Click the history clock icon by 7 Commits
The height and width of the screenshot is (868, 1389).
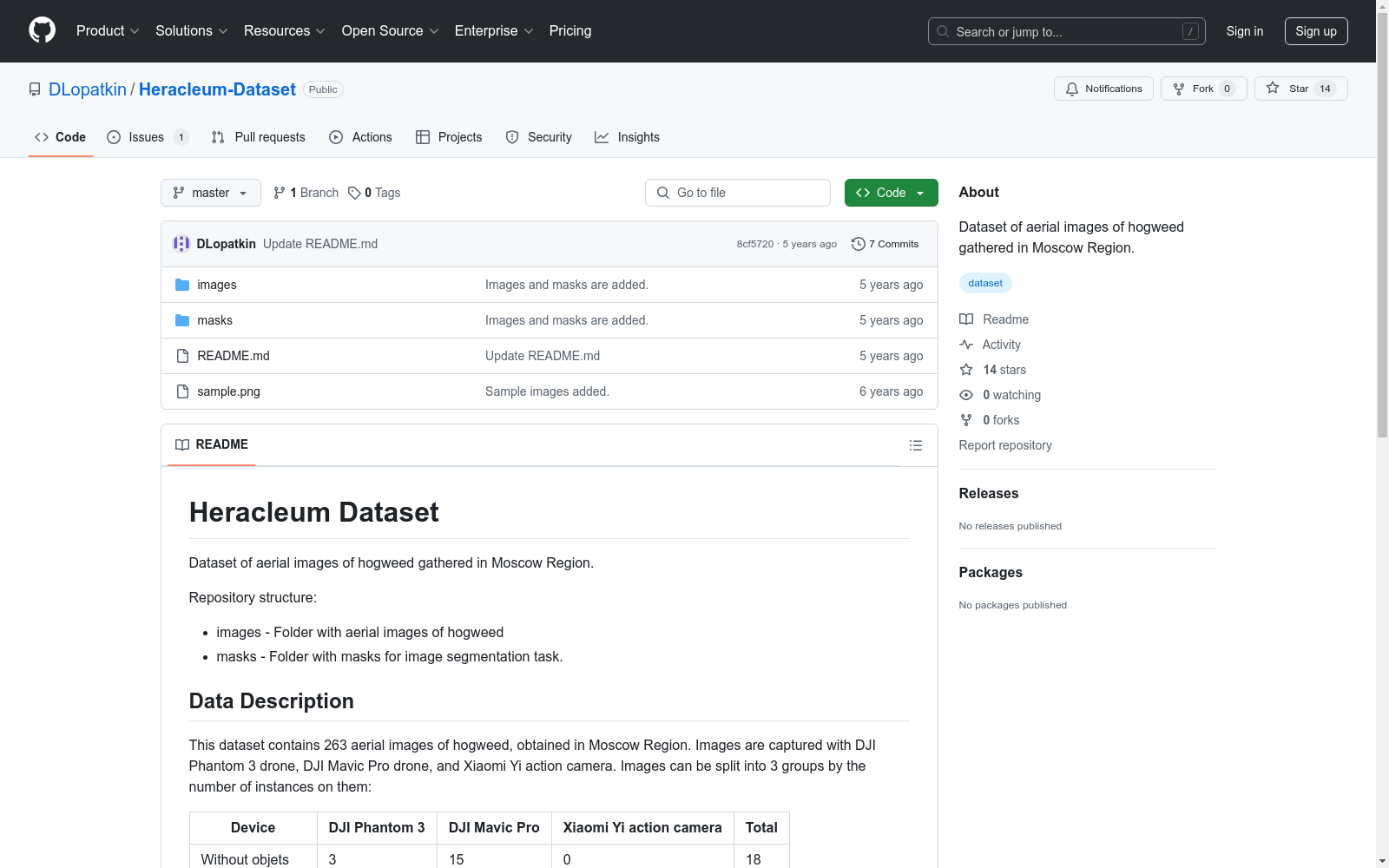tap(859, 244)
